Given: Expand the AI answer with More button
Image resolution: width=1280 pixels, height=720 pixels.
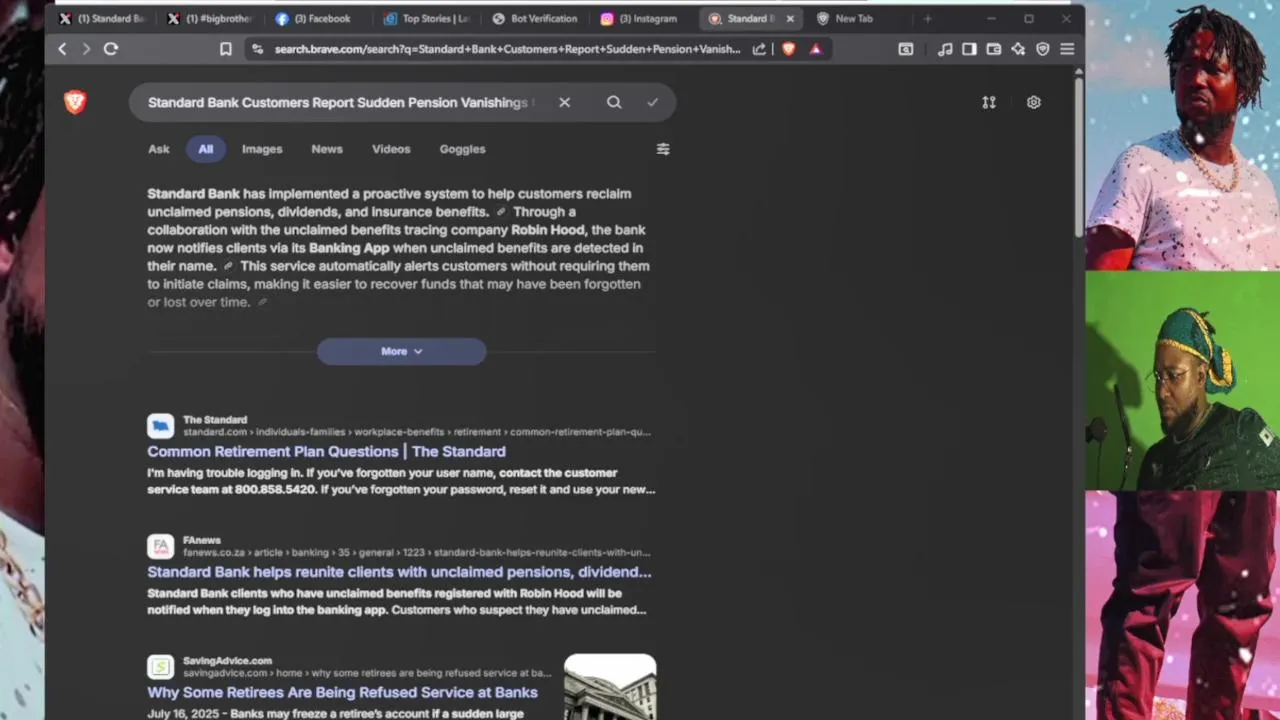Looking at the screenshot, I should 401,351.
